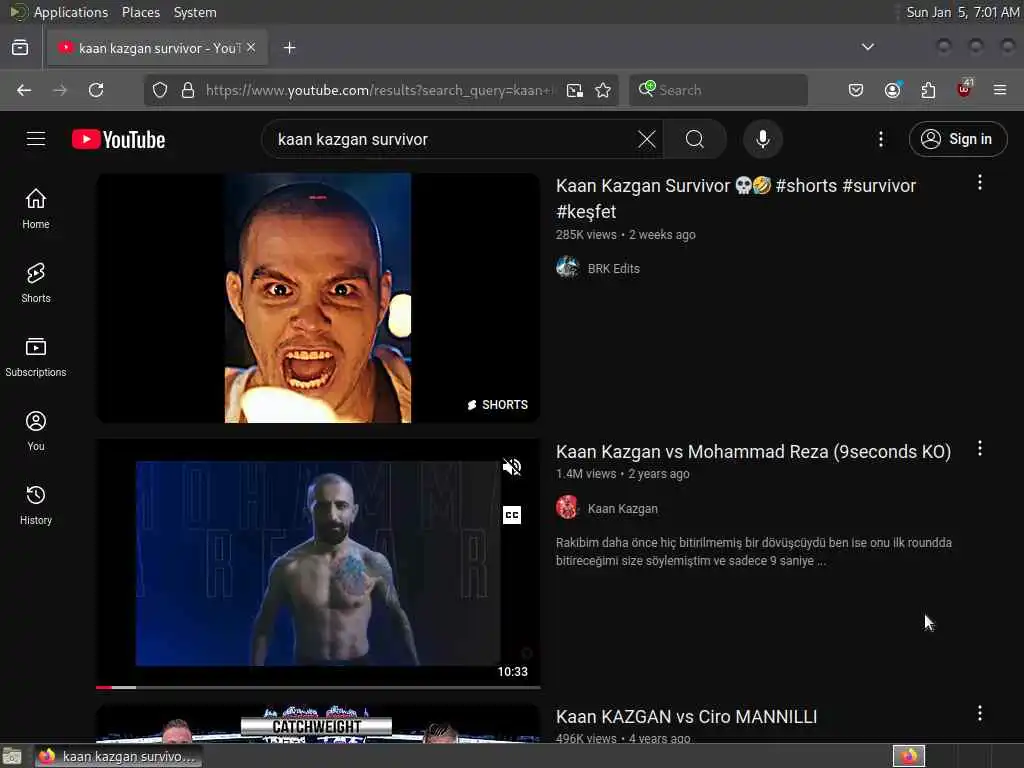Open Home in the sidebar
The image size is (1024, 768).
[36, 209]
